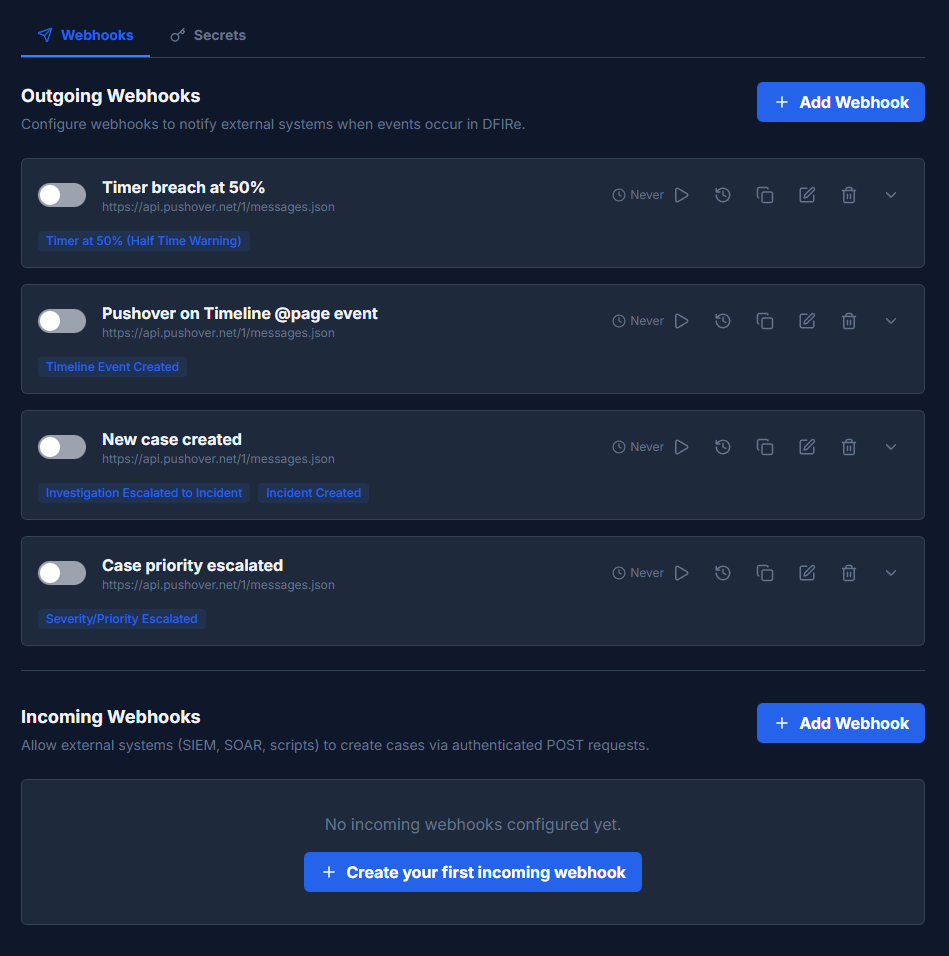Edit the Case priority escalated webhook
The image size is (949, 956).
click(x=807, y=572)
